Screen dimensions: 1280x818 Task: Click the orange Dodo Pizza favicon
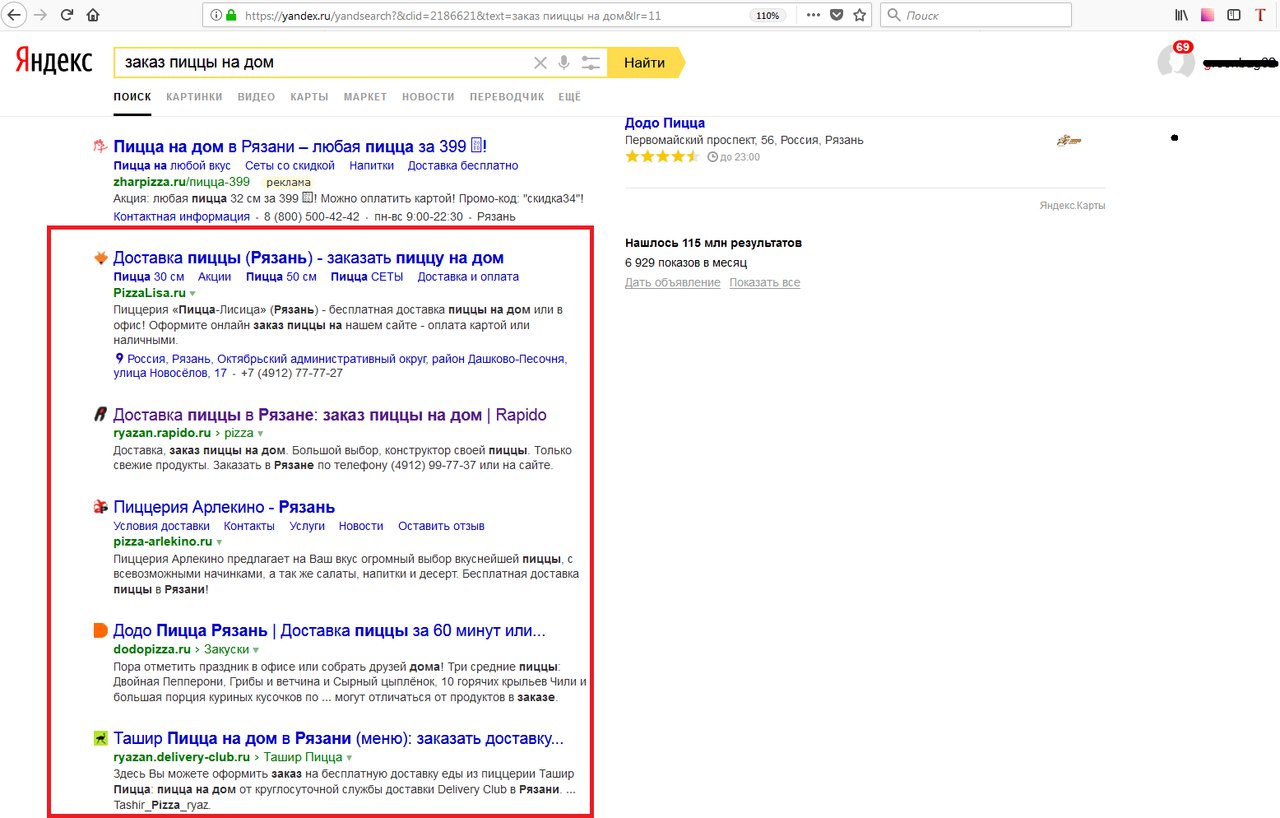click(100, 631)
